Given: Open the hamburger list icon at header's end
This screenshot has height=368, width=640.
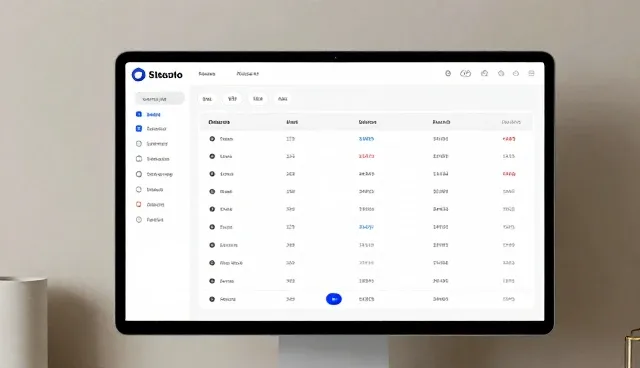Looking at the screenshot, I should coord(531,73).
